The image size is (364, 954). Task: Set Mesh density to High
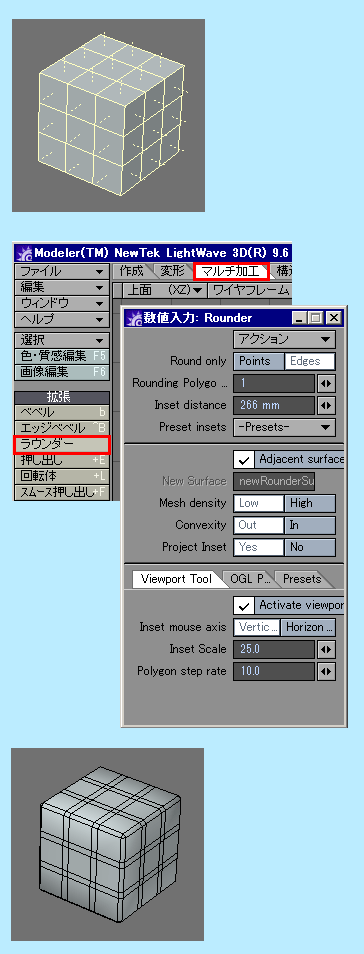click(310, 503)
